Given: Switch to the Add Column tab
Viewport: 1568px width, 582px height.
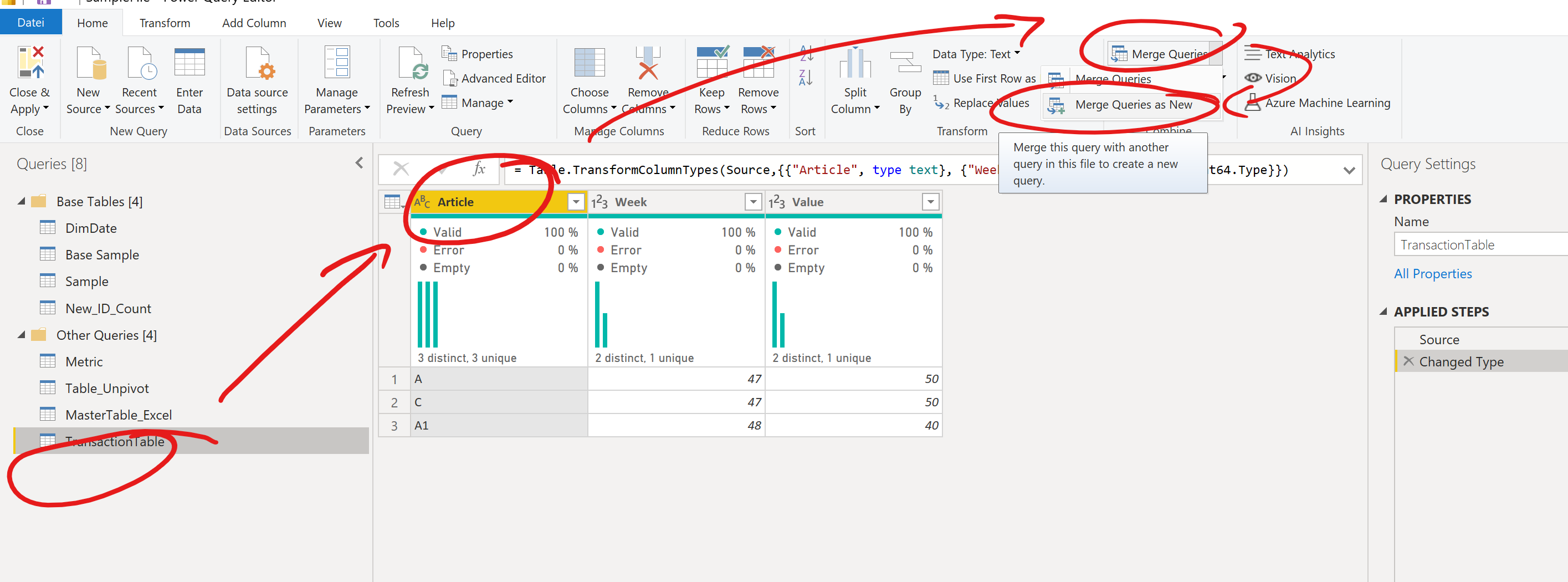Looking at the screenshot, I should [x=254, y=23].
